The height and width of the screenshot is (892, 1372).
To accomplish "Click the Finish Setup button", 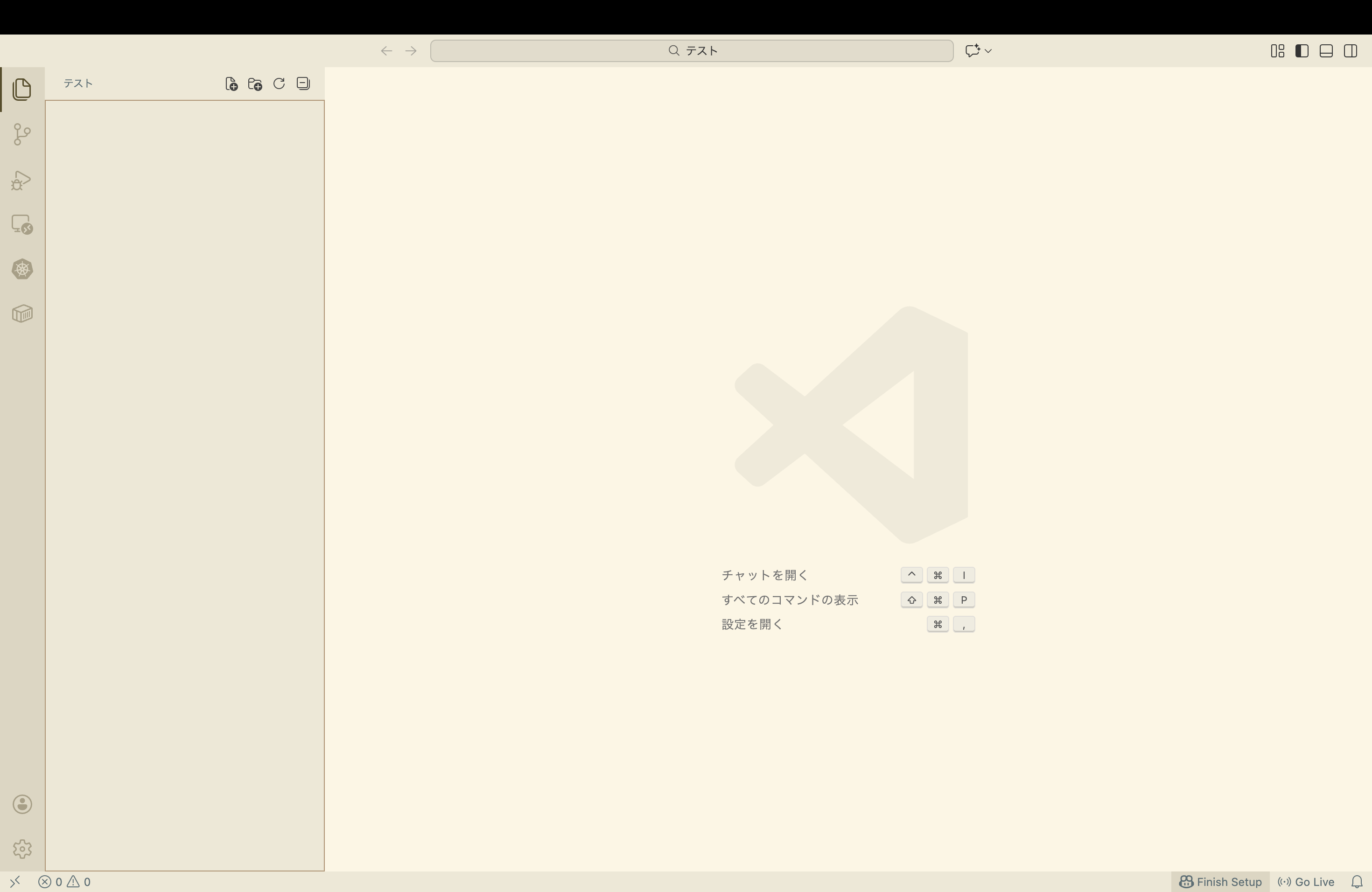I will pos(1220,881).
